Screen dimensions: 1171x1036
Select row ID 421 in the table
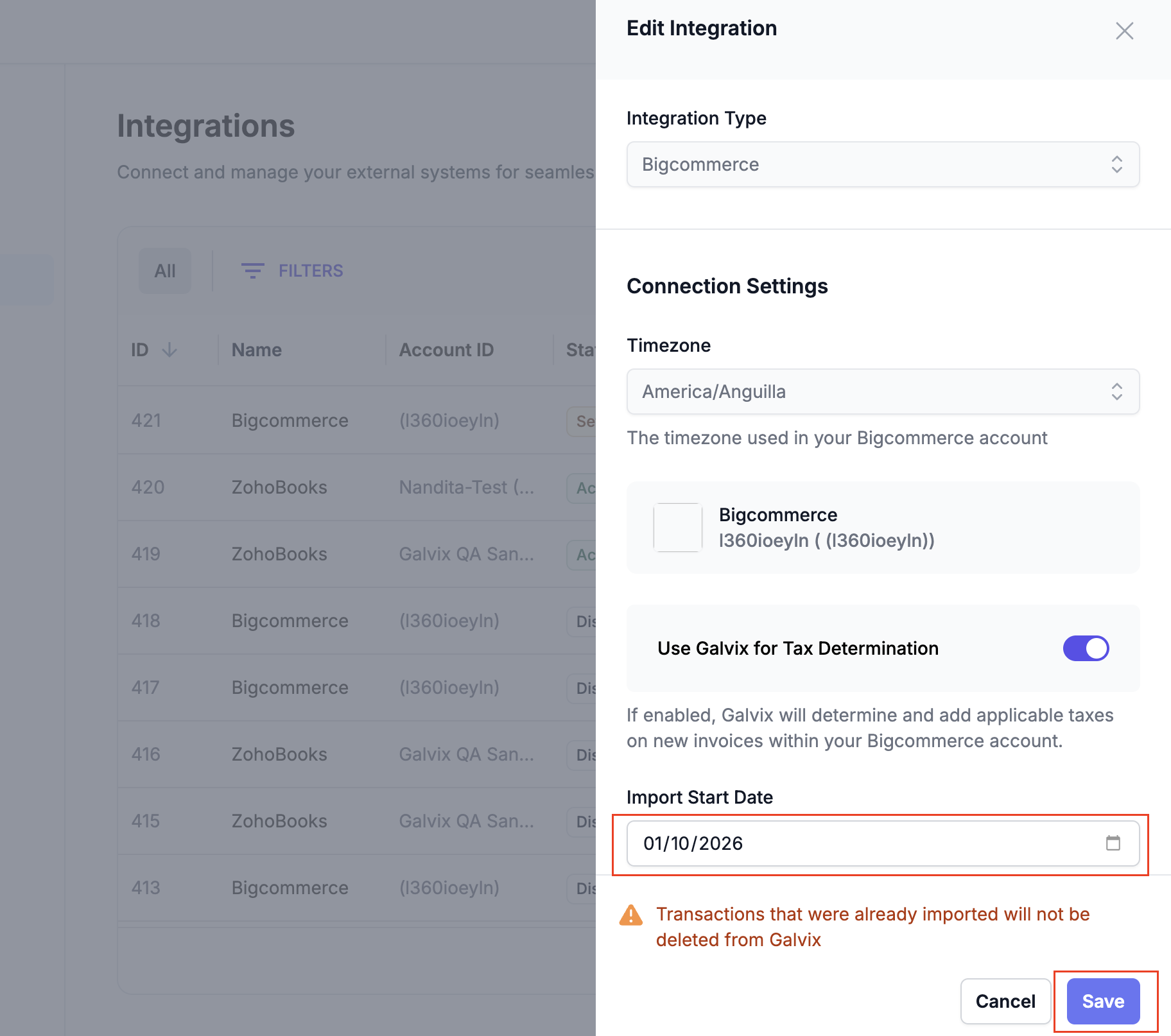(146, 420)
